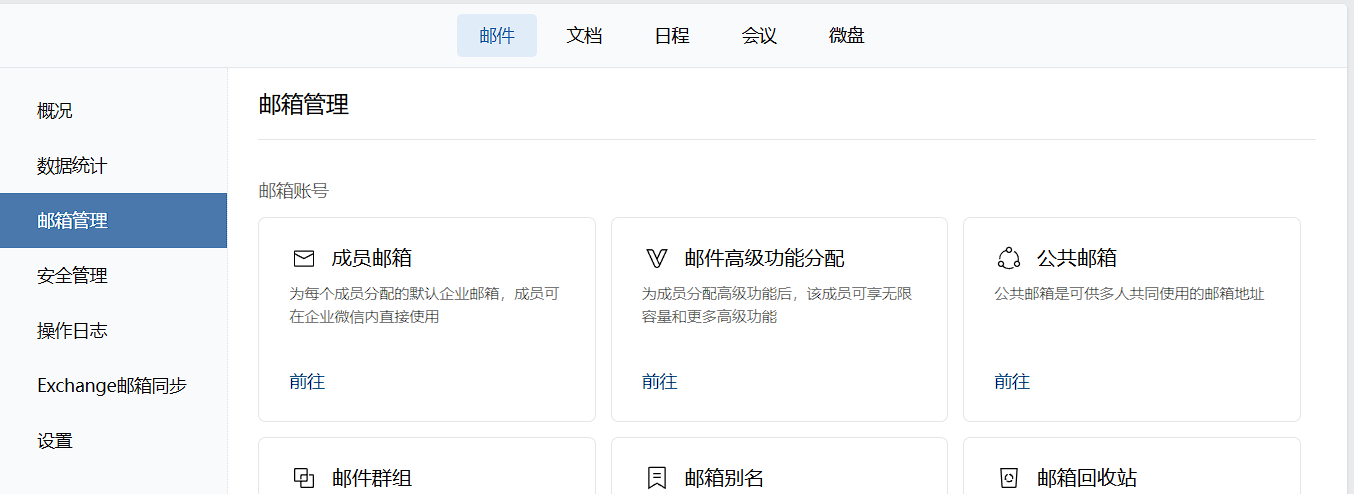Click 前往 link under 成员邮箱

307,382
